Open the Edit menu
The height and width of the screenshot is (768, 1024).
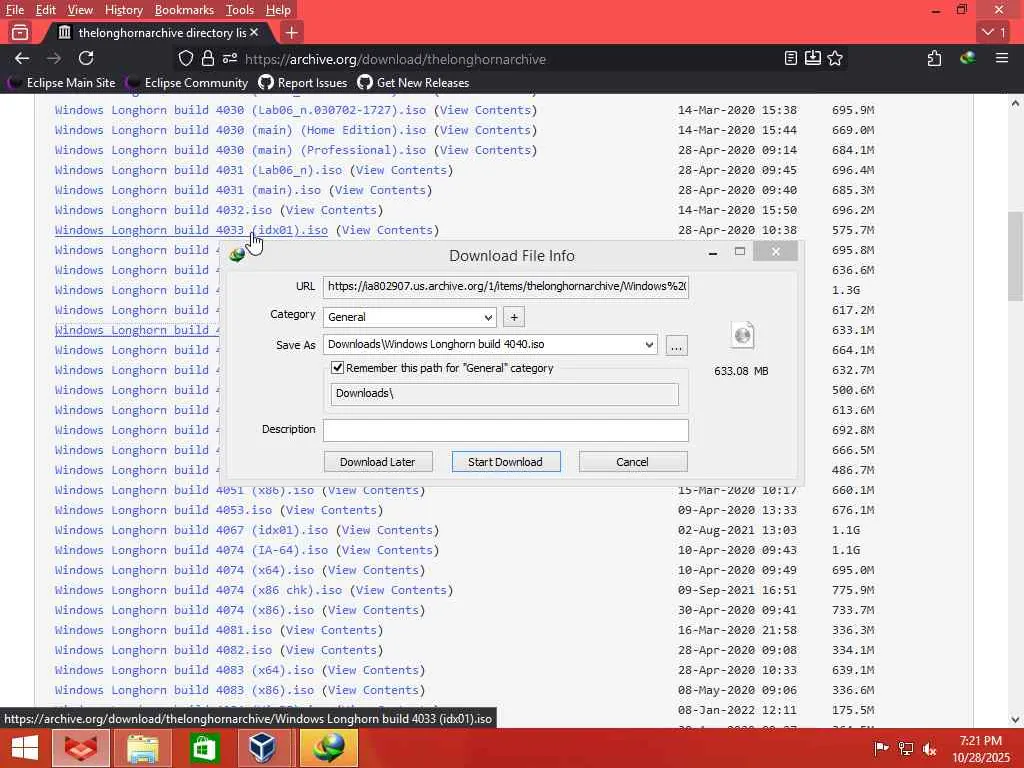tap(46, 10)
